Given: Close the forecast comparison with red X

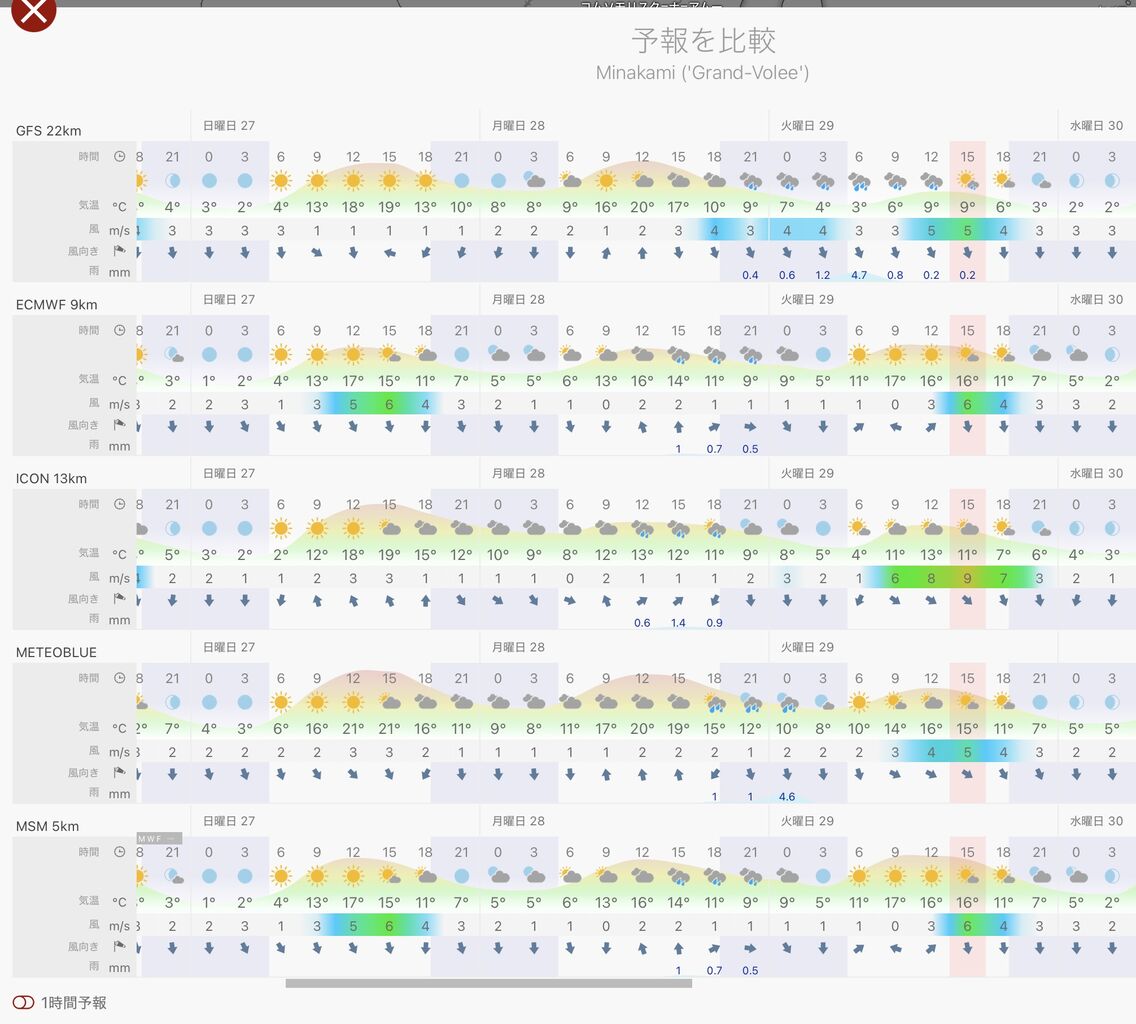Looking at the screenshot, I should 34,11.
